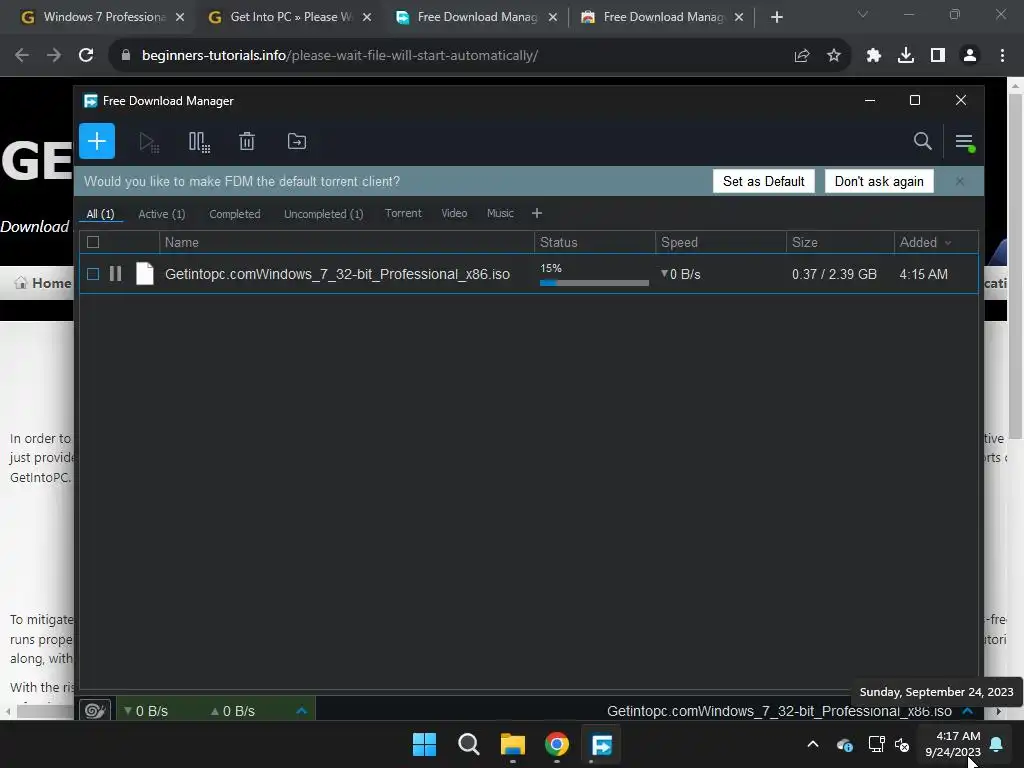Click the file icon of the ISO download
The width and height of the screenshot is (1024, 768).
click(144, 274)
